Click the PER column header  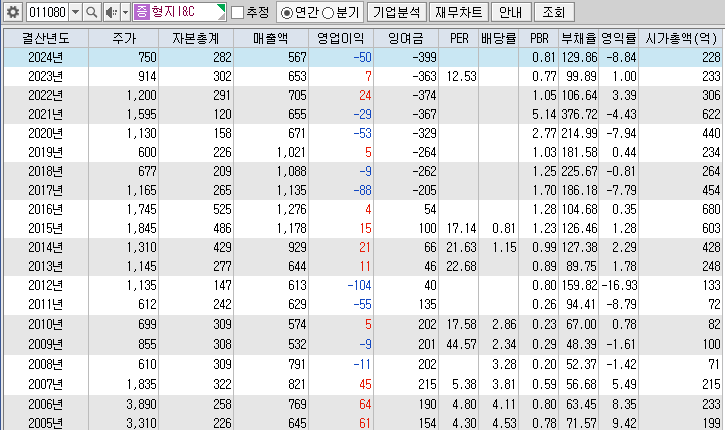459,38
